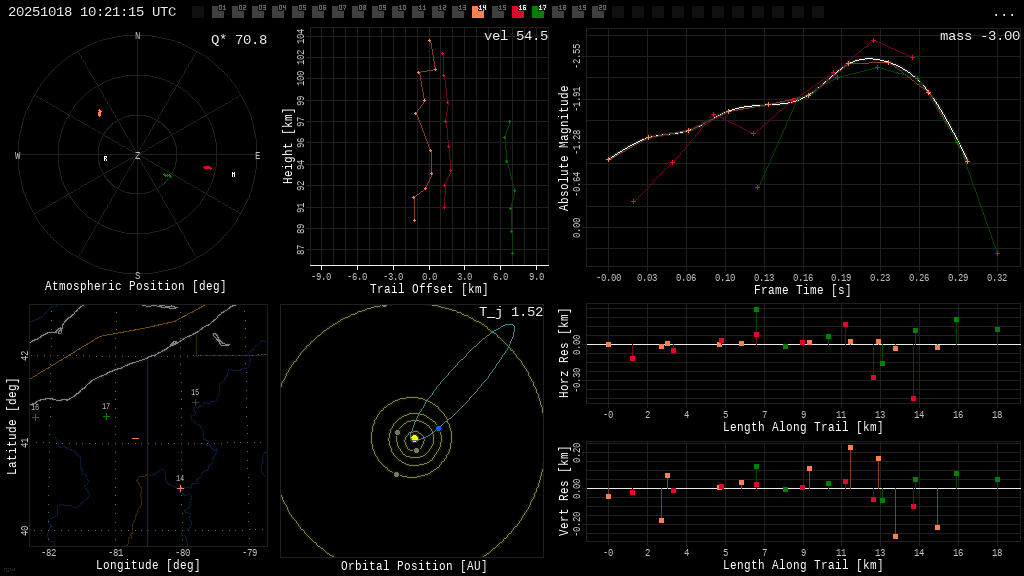Viewport: 1024px width, 576px height.
Task: Click the yellow Sun in orbital plot
Action: click(x=414, y=438)
